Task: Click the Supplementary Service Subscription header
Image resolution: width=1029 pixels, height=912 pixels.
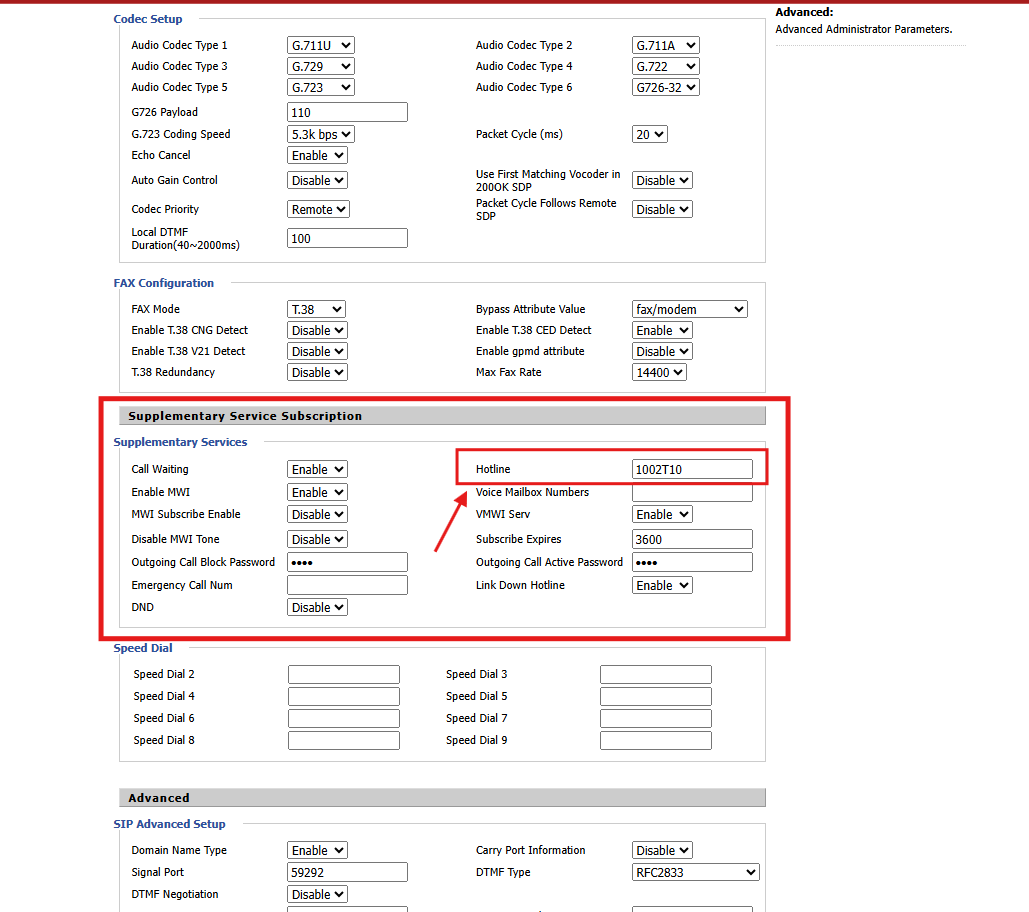Action: click(442, 416)
